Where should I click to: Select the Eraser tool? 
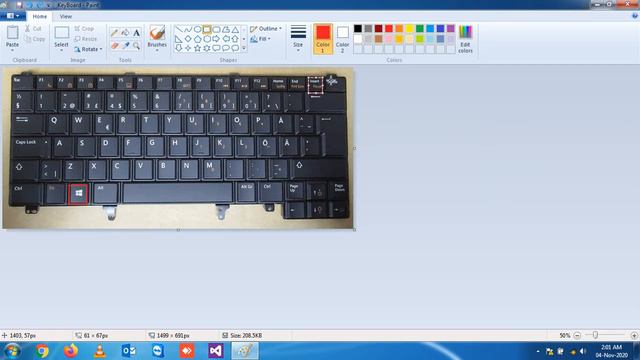[x=115, y=46]
